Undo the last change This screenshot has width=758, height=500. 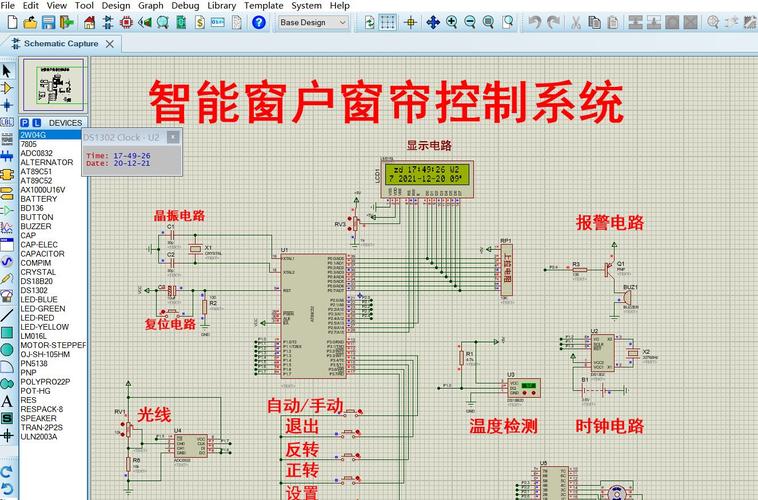(x=535, y=22)
